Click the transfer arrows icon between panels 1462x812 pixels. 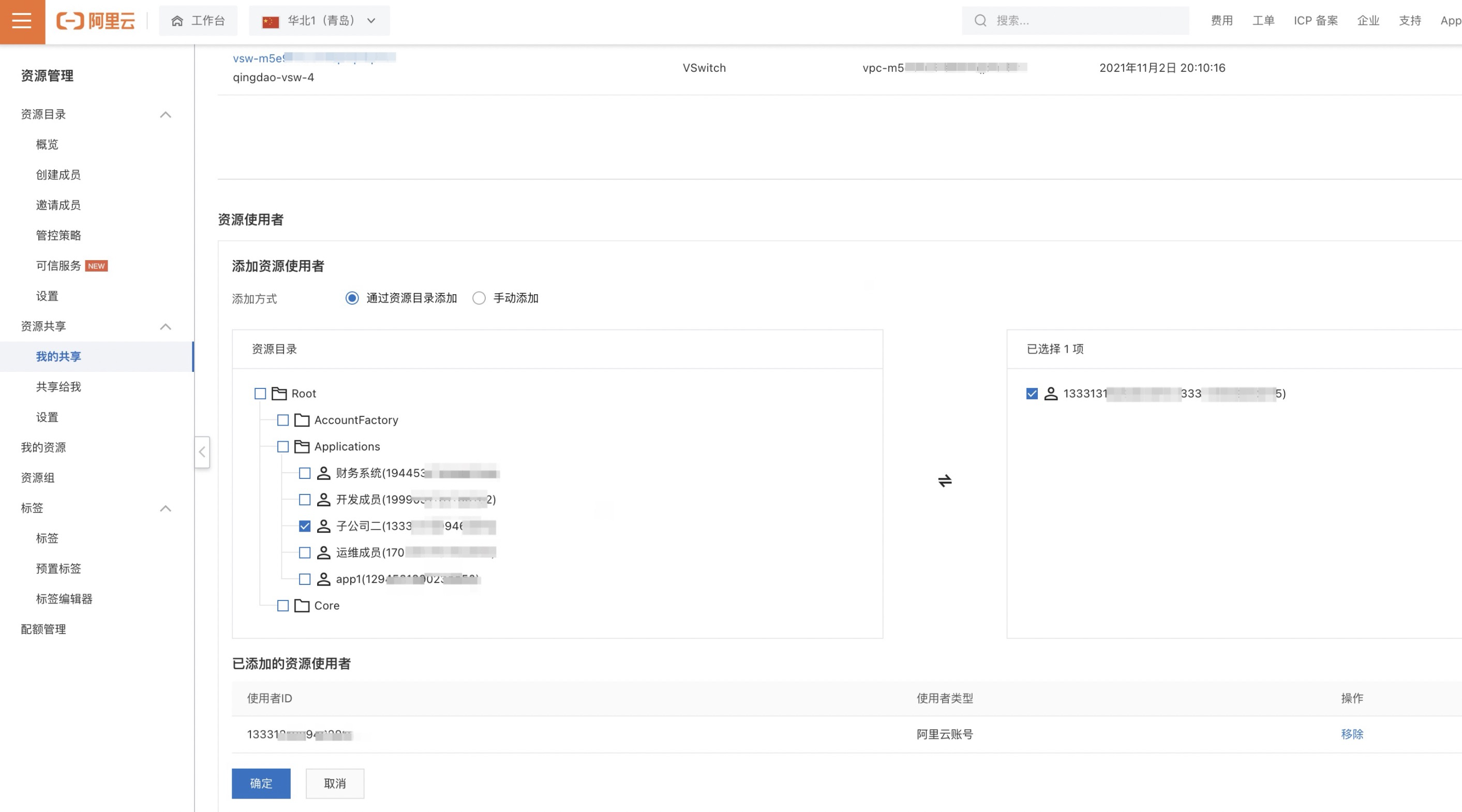click(x=944, y=480)
